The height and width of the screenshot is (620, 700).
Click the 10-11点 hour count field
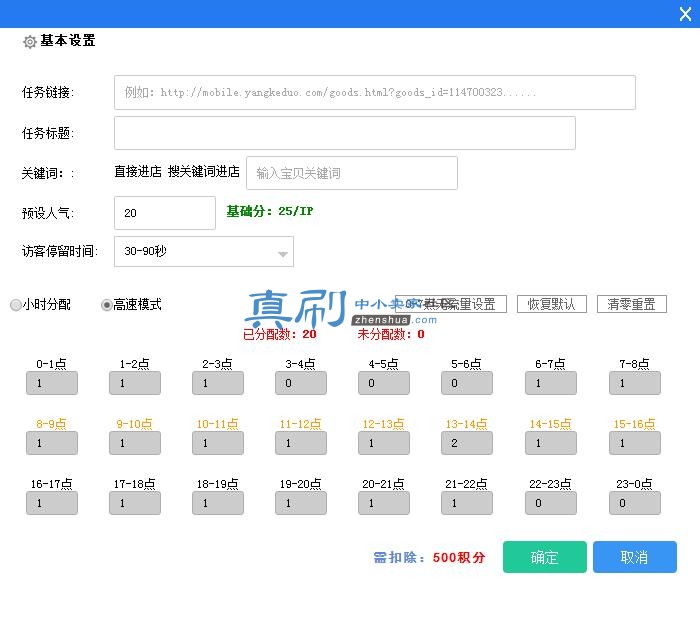(218, 443)
